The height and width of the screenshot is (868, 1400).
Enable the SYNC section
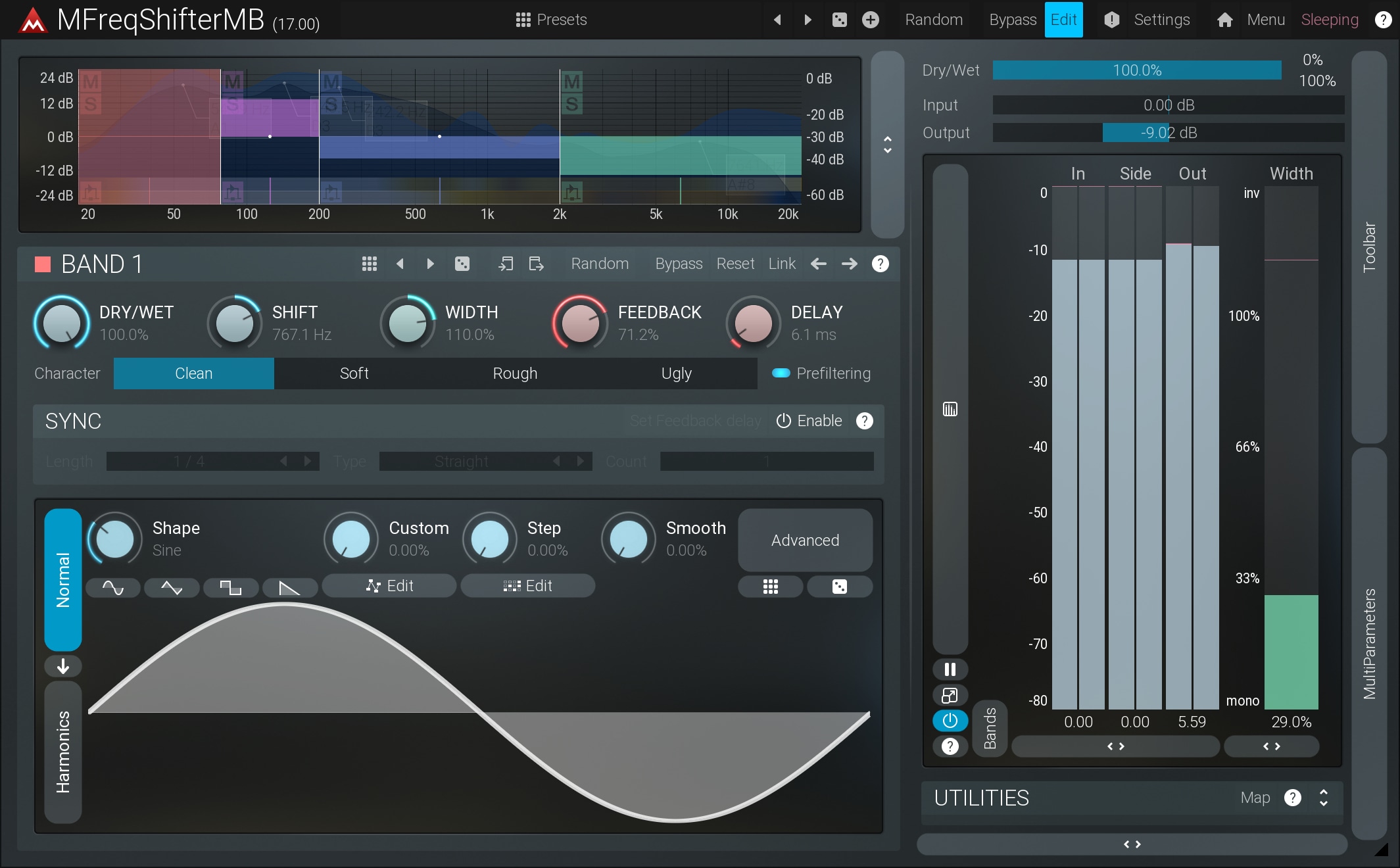point(809,421)
